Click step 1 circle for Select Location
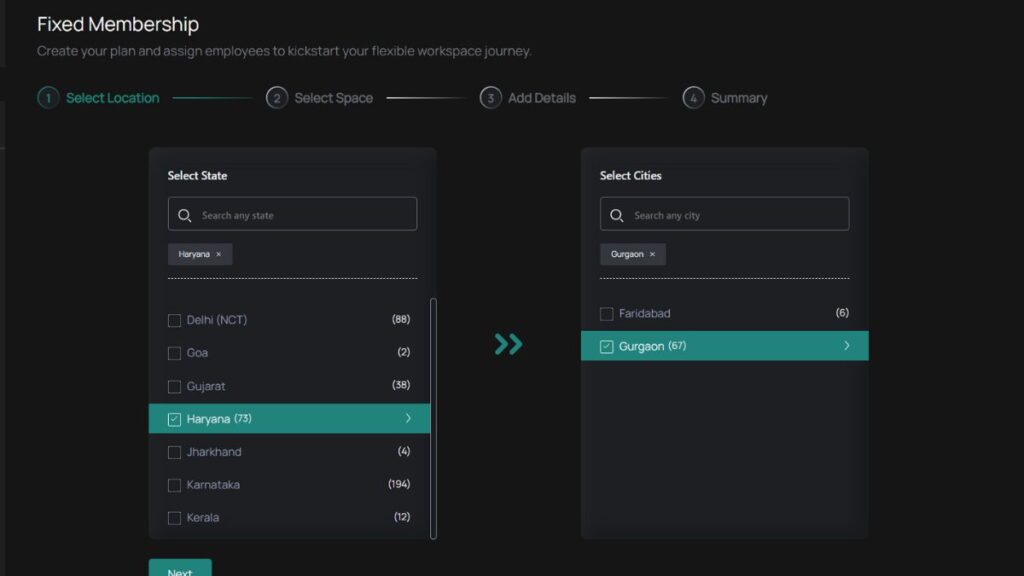Image resolution: width=1024 pixels, height=576 pixels. (x=48, y=98)
